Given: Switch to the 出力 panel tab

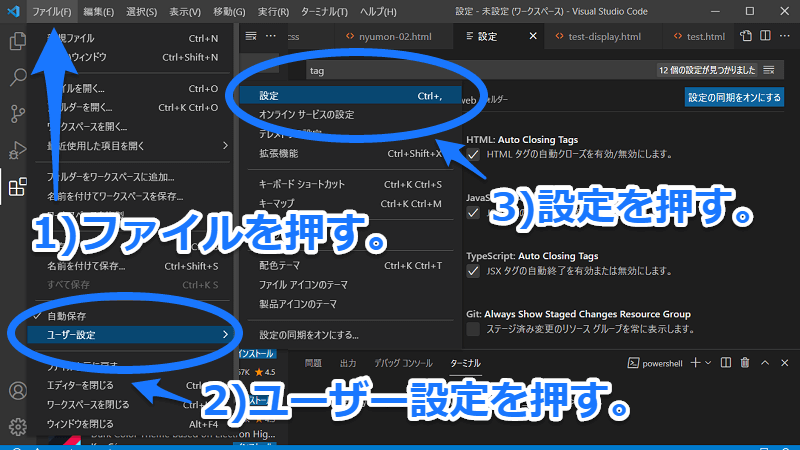Looking at the screenshot, I should [348, 362].
